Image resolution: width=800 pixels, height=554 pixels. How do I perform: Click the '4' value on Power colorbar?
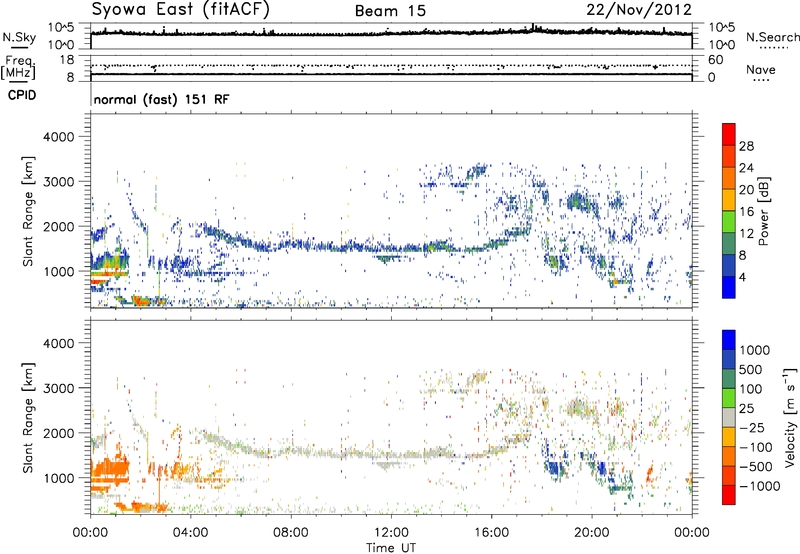click(742, 277)
